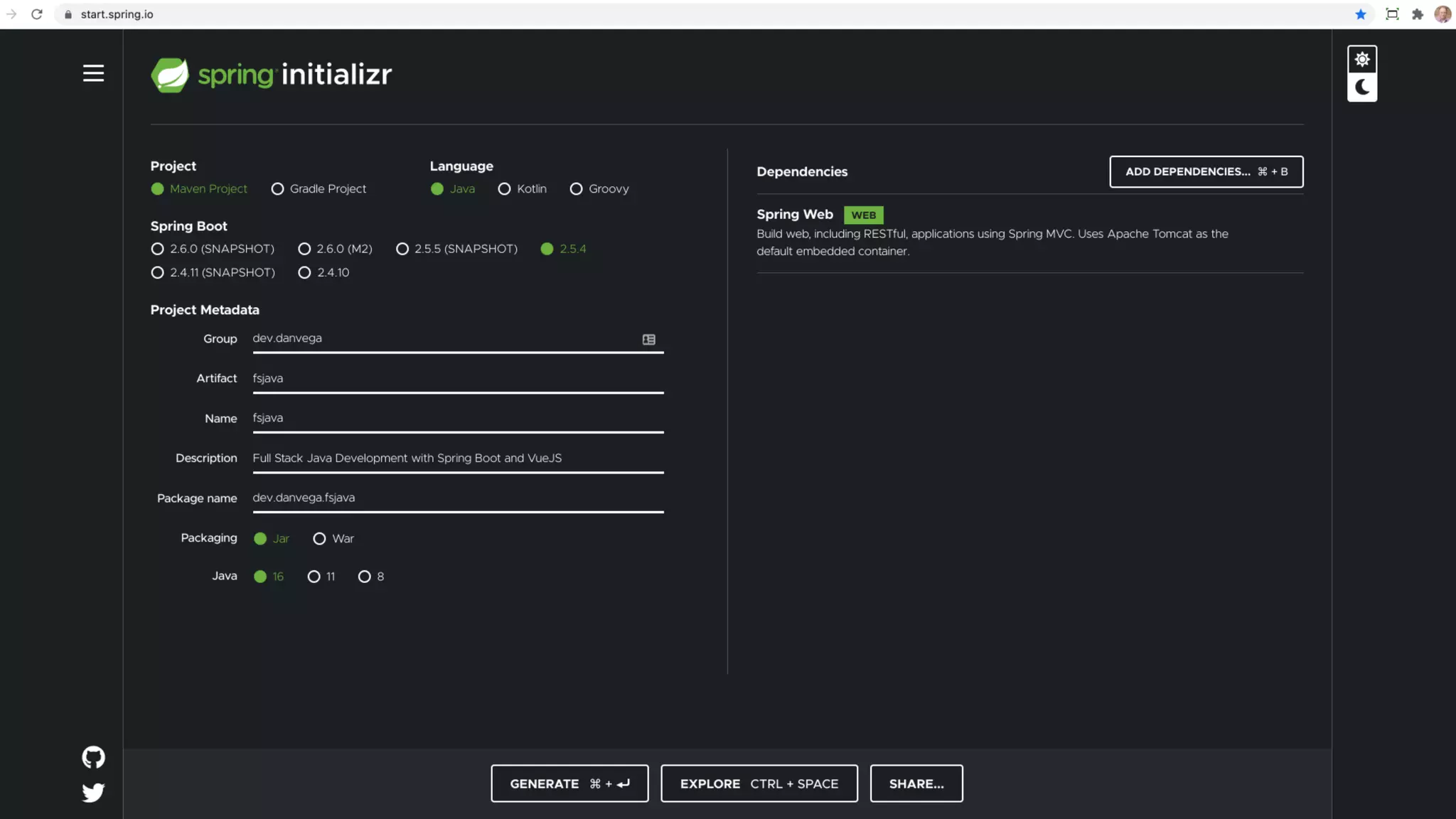1456x819 pixels.
Task: Choose Kotlin as the language
Action: [x=505, y=189]
